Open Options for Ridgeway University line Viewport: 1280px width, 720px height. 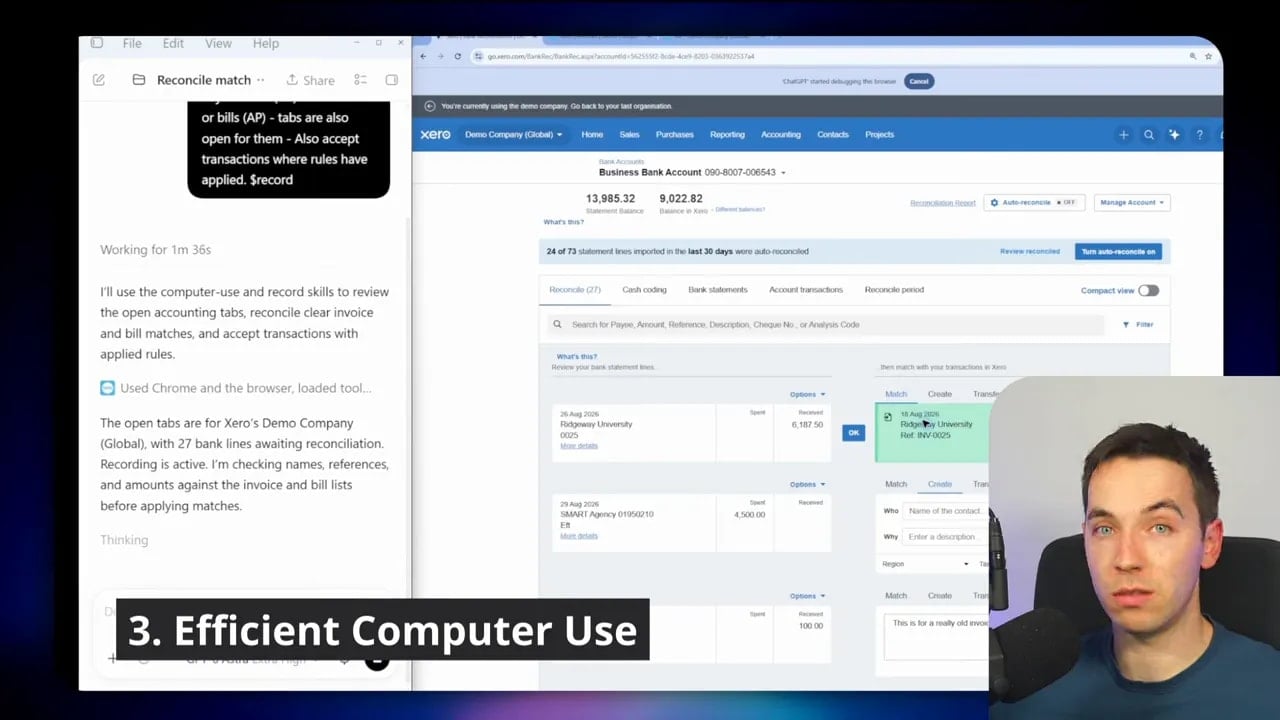pos(807,394)
